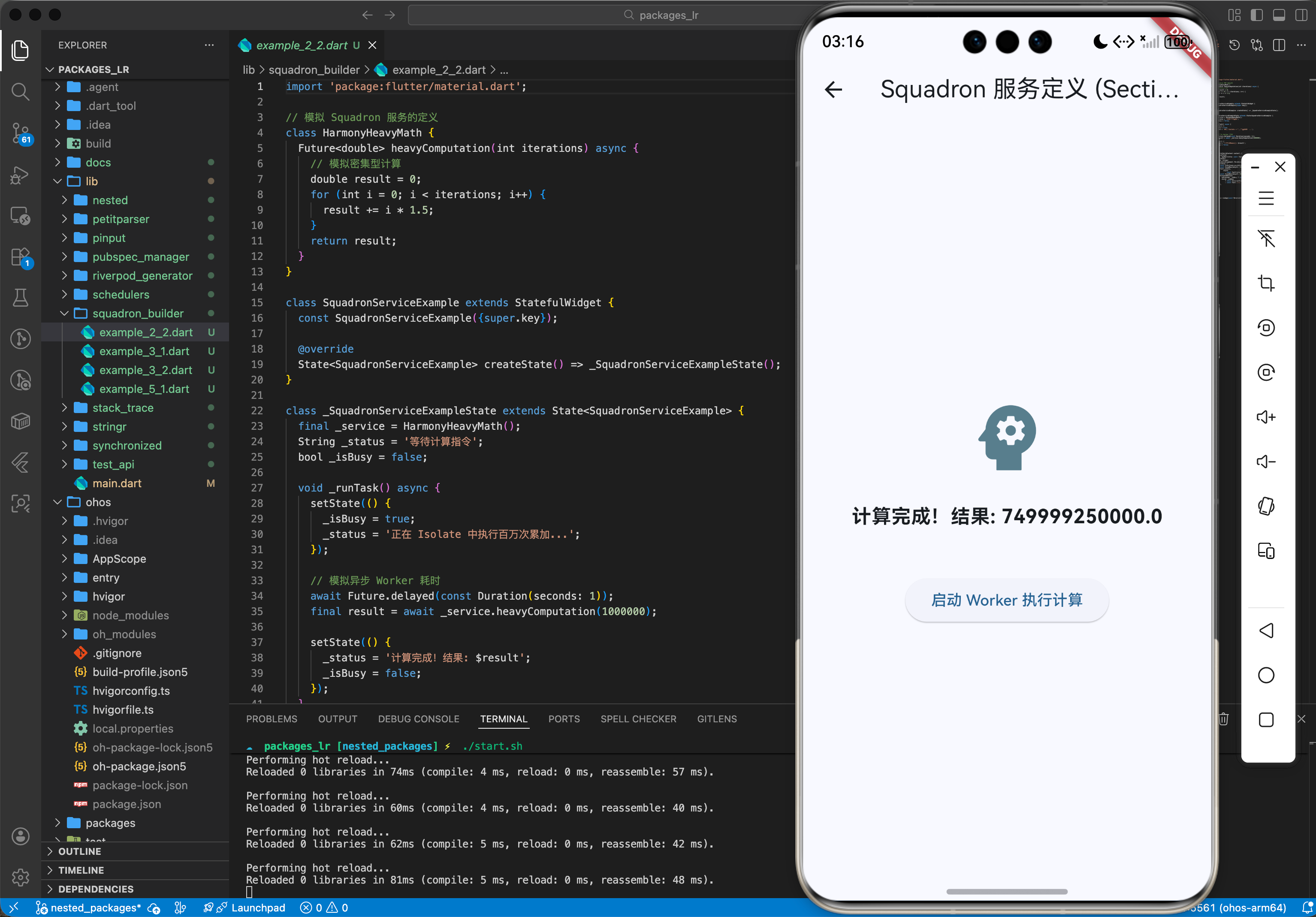Open the Search view in activity bar

pos(20,91)
